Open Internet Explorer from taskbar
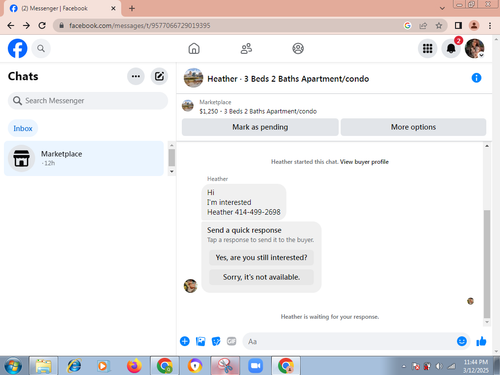500x375 pixels. coord(74,366)
